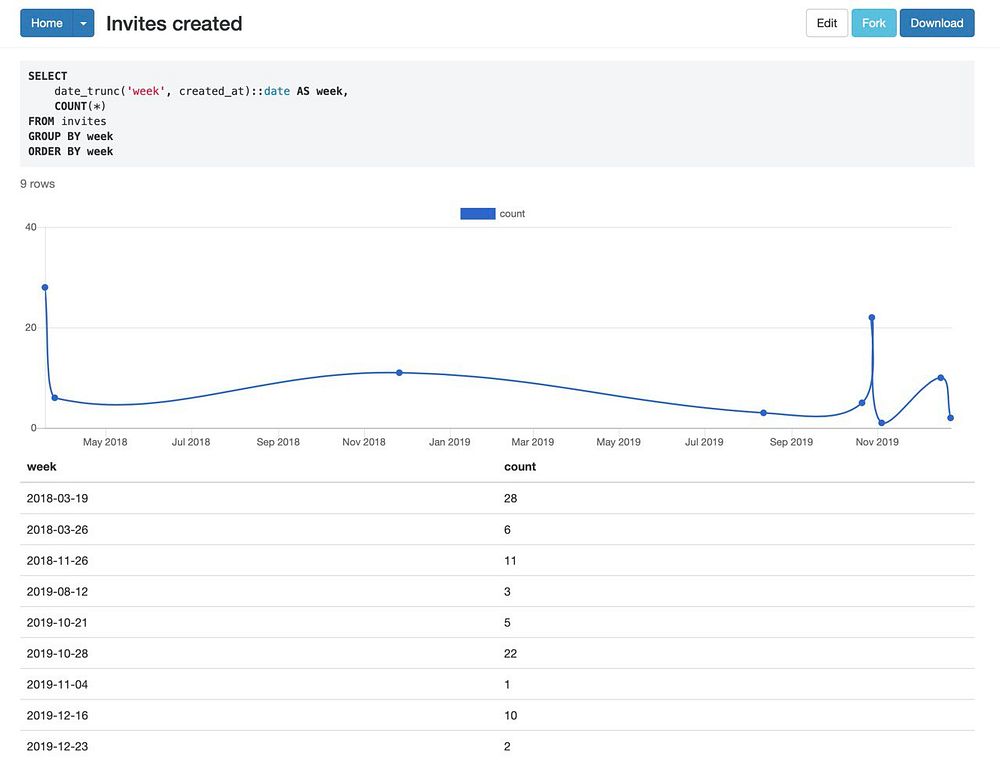Click the December 2019 point at 10
This screenshot has height=773, width=1000.
941,378
